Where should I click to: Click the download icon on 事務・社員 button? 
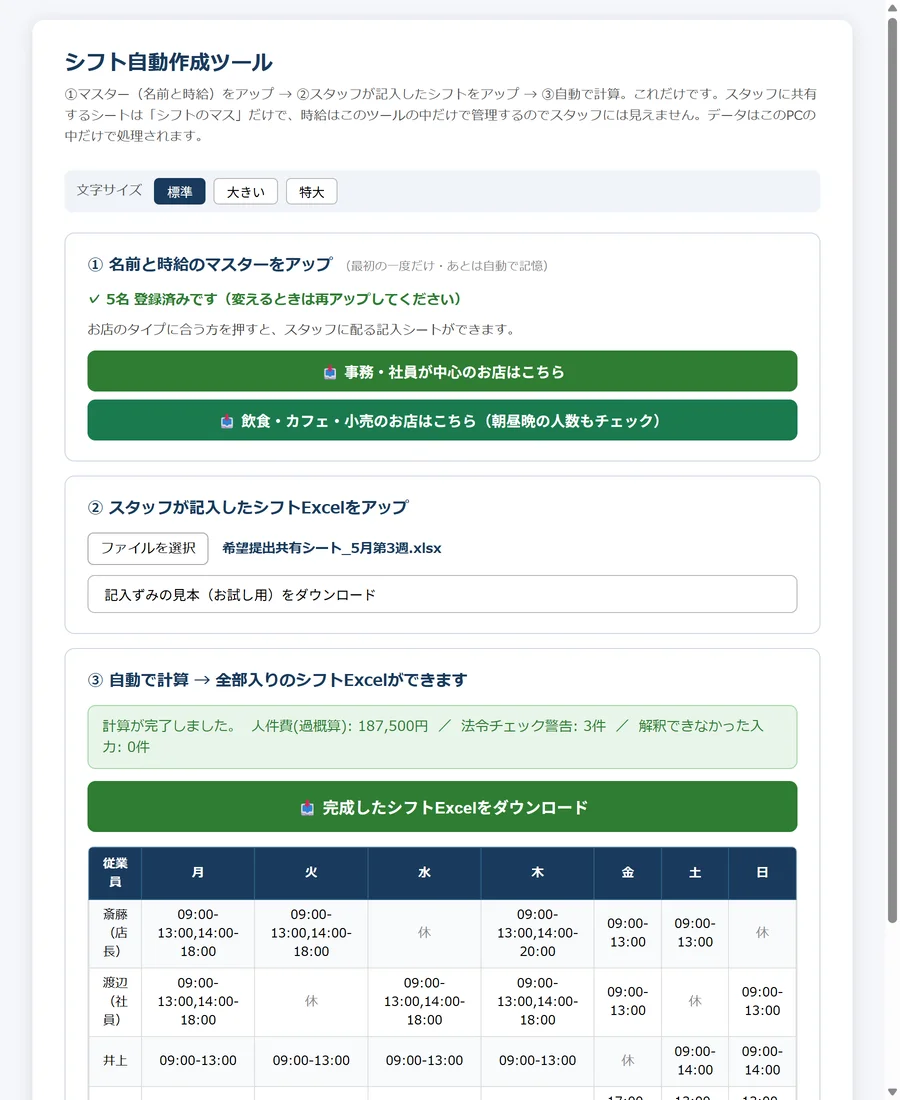click(x=330, y=373)
